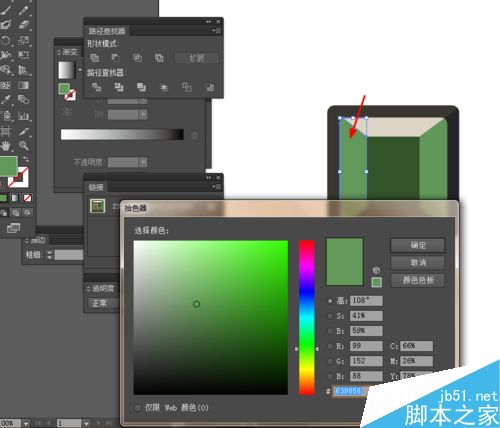This screenshot has height=428, width=500.
Task: Click the Trim pathfinder icon
Action: [119, 87]
